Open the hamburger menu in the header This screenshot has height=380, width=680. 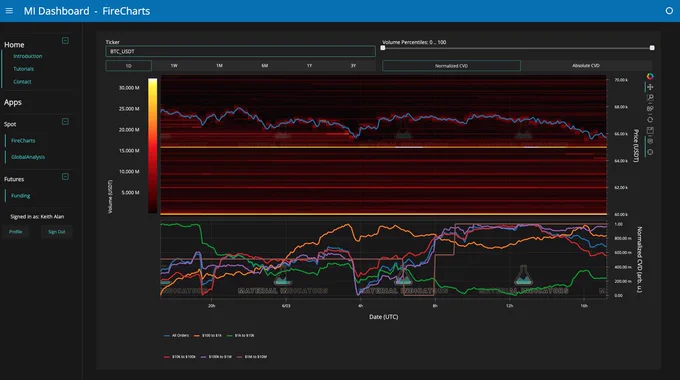9,11
